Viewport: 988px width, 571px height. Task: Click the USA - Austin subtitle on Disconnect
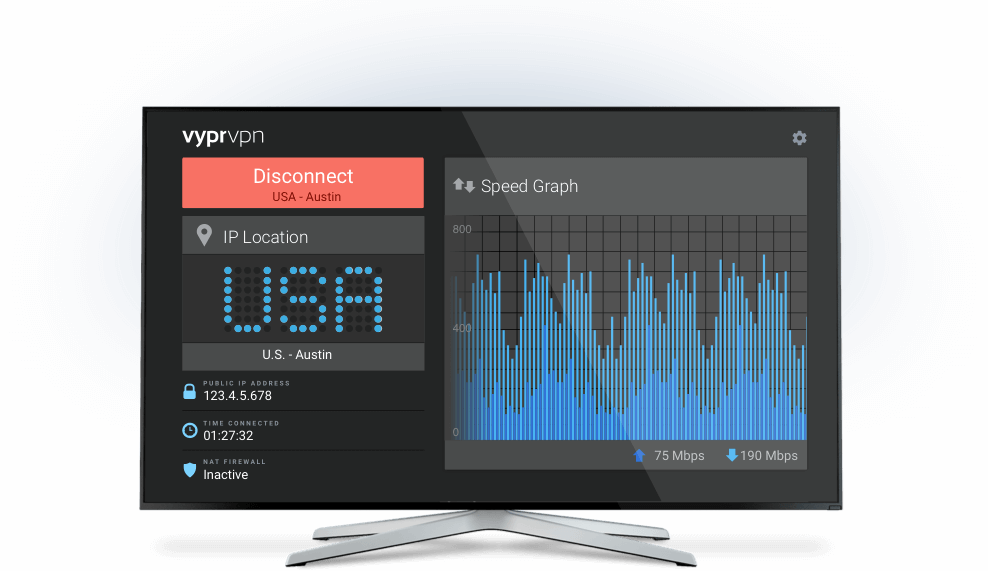(x=306, y=197)
